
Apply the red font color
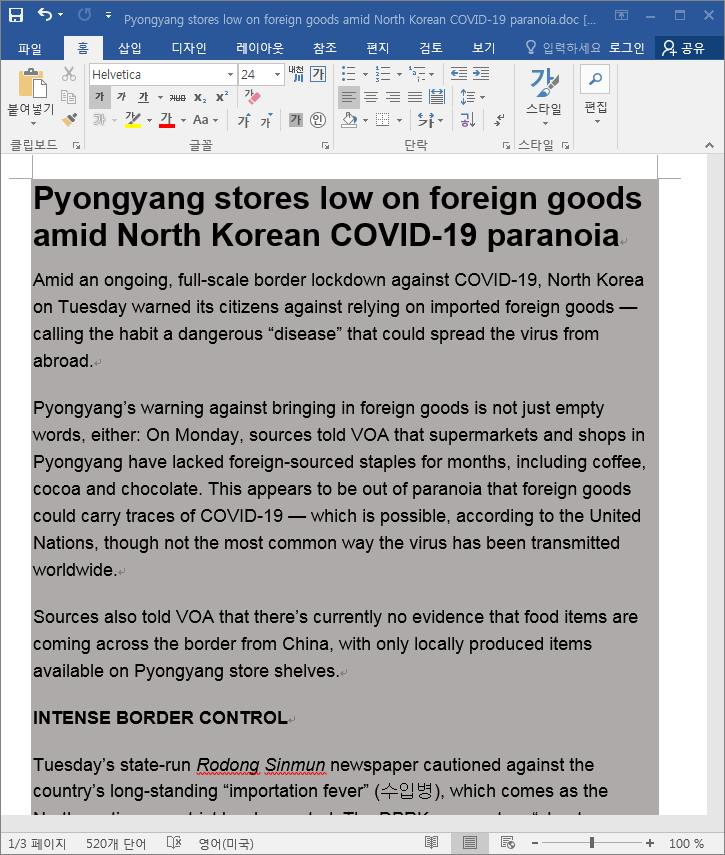[x=167, y=120]
